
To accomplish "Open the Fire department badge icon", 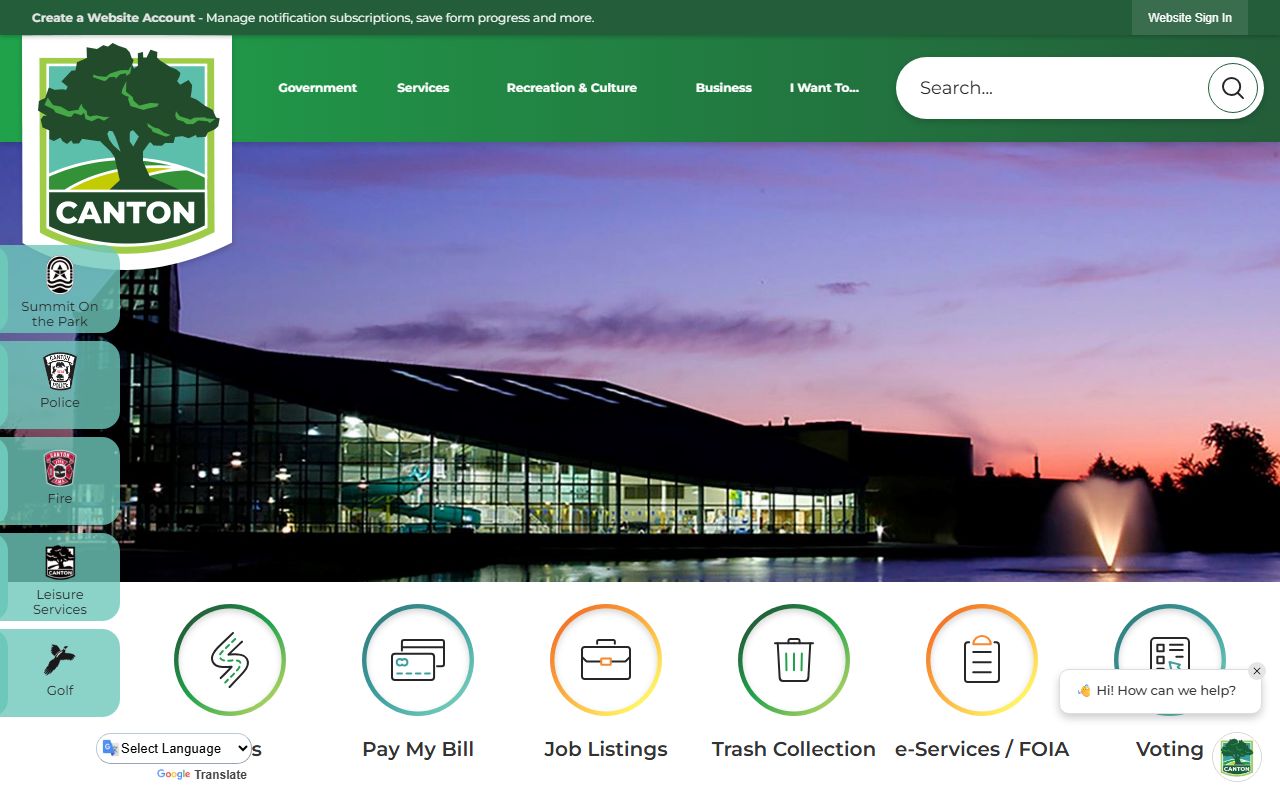I will coord(60,467).
